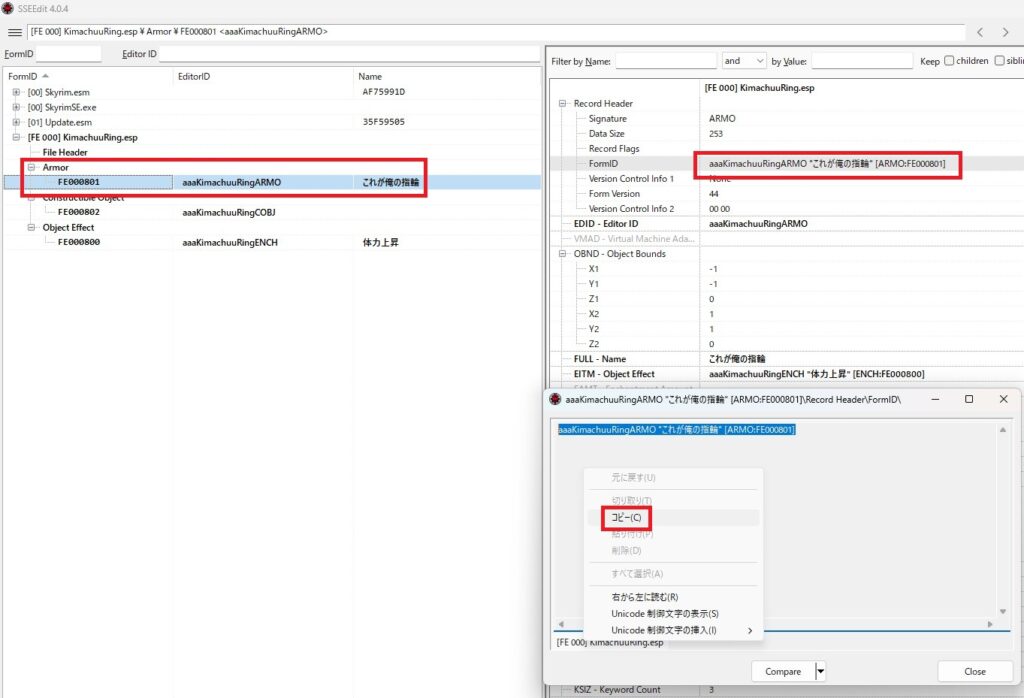Enable the Keep children checkbox

pyautogui.click(x=949, y=61)
